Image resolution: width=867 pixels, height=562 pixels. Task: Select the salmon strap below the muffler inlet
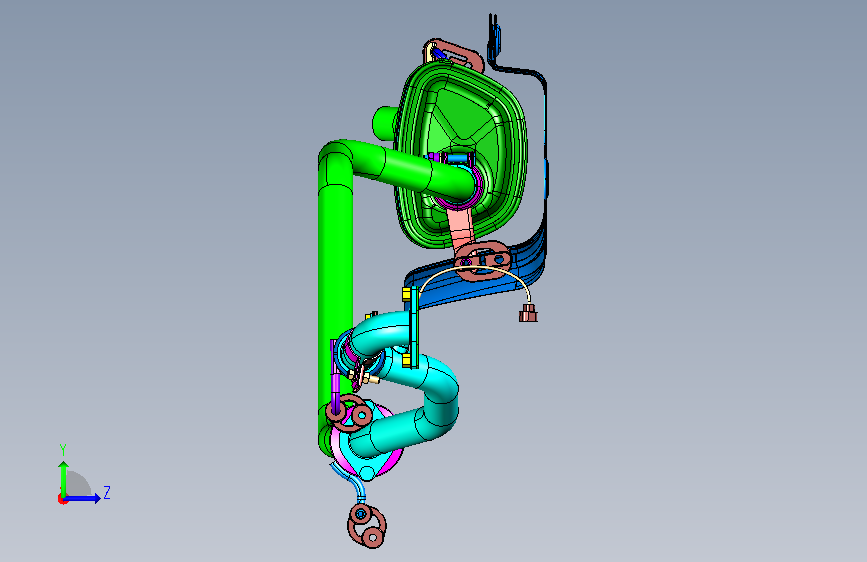(x=460, y=227)
